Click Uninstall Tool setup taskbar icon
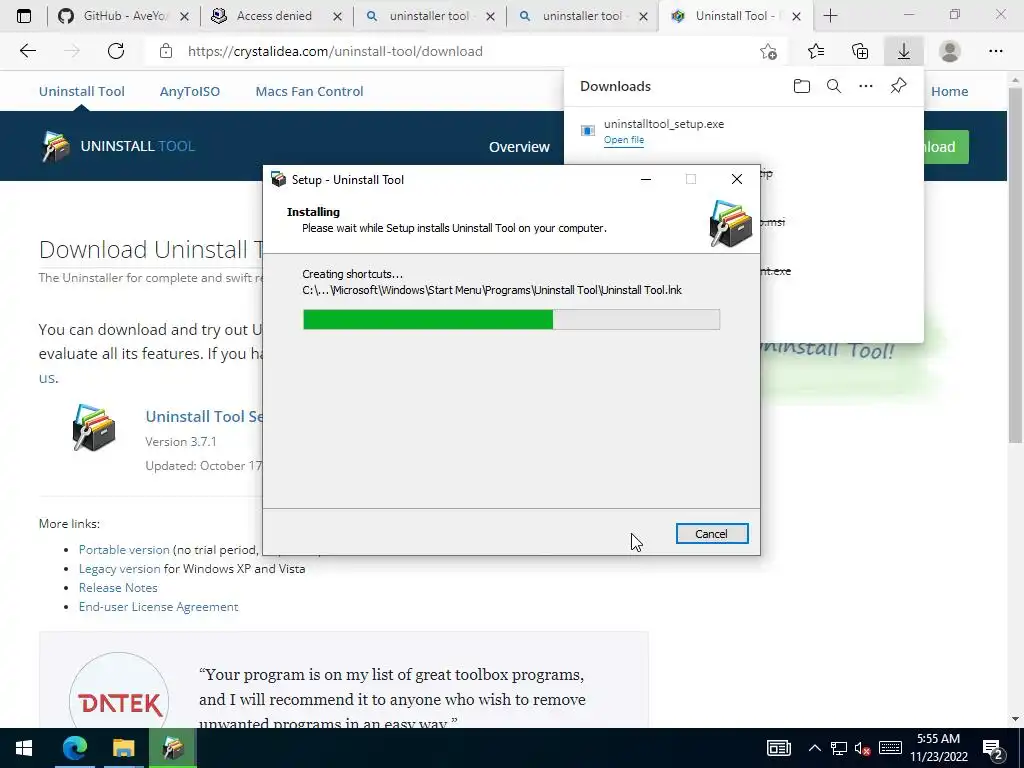This screenshot has width=1024, height=768. [x=172, y=748]
